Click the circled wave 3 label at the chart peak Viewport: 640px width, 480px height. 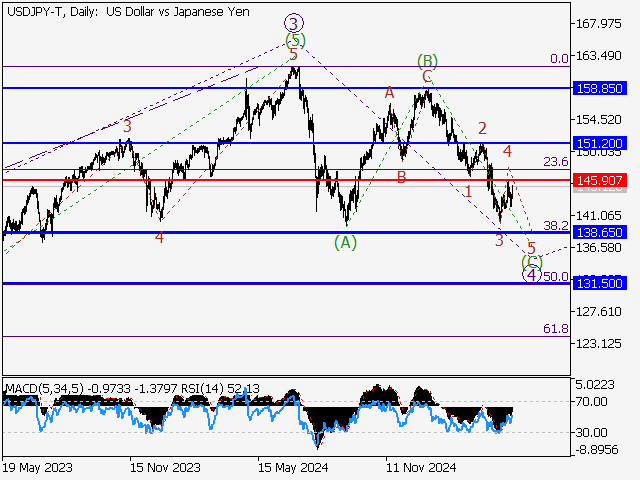point(293,22)
